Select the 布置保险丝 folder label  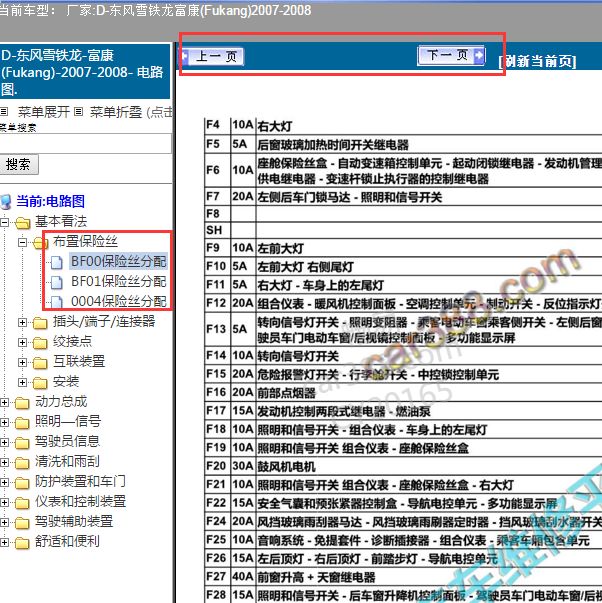tap(85, 241)
